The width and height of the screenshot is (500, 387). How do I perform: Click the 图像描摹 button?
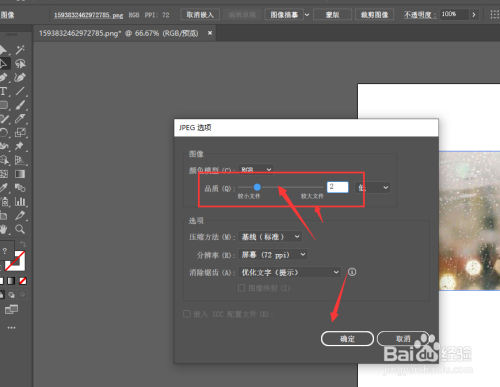coord(284,15)
